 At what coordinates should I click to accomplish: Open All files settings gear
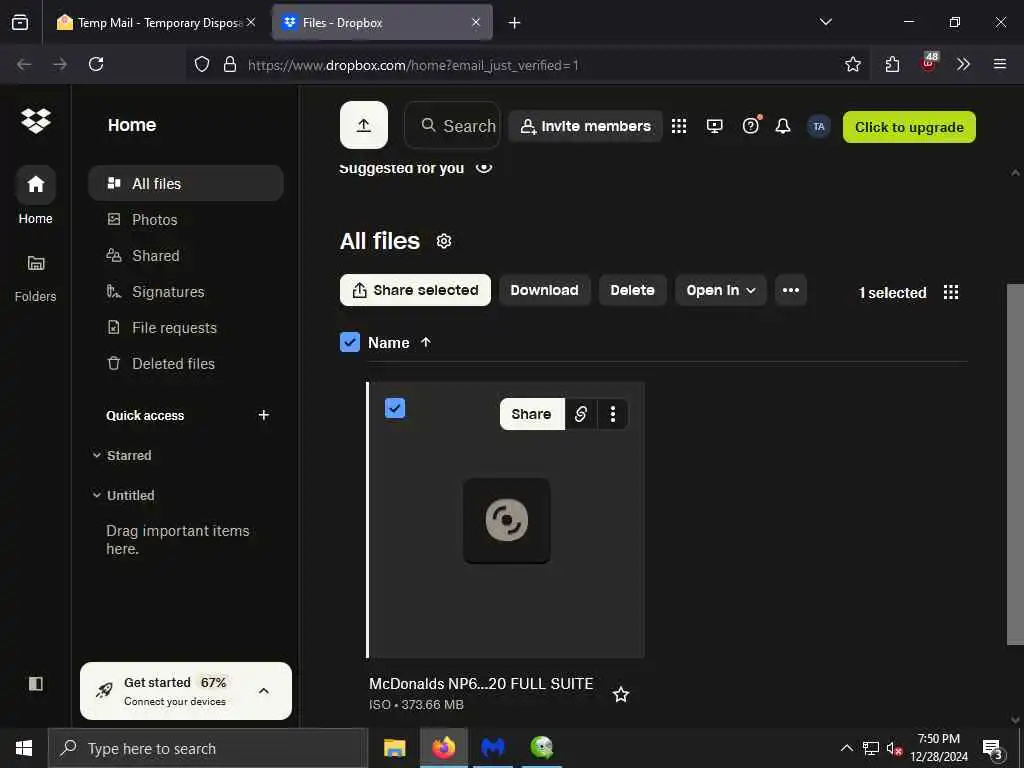tap(444, 242)
